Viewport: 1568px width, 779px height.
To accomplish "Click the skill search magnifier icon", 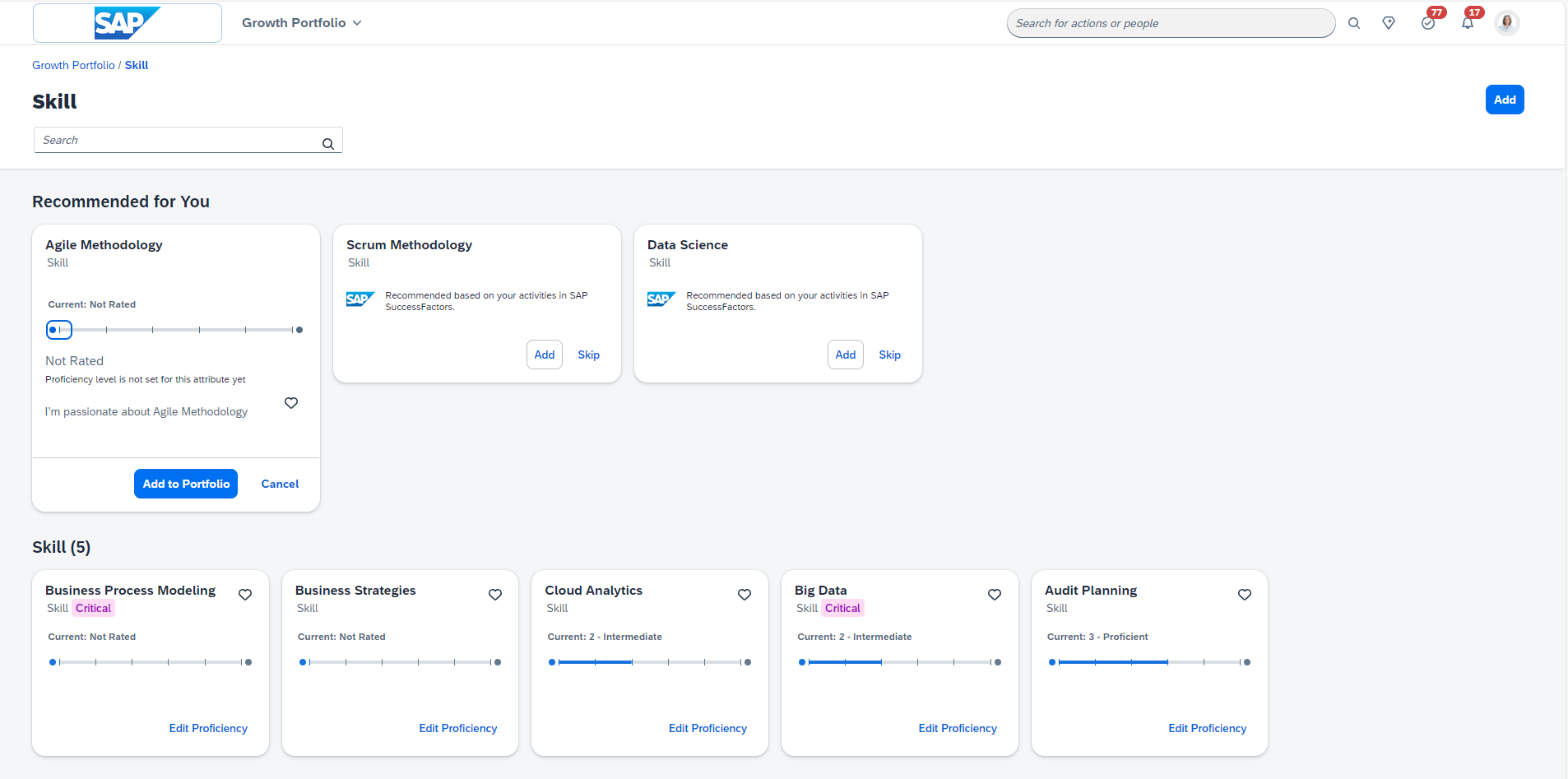I will point(328,144).
